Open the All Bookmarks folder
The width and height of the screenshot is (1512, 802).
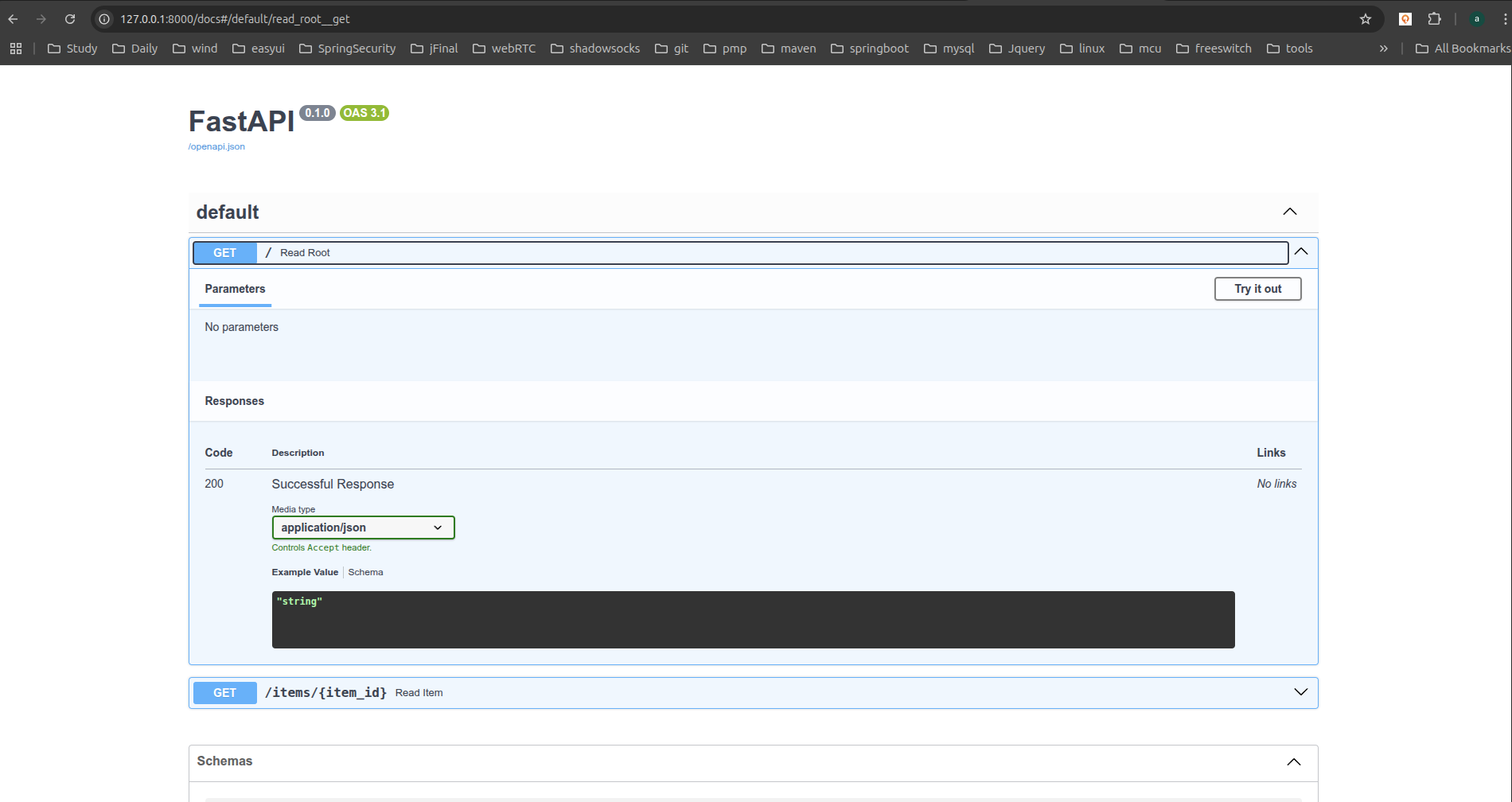point(1463,49)
